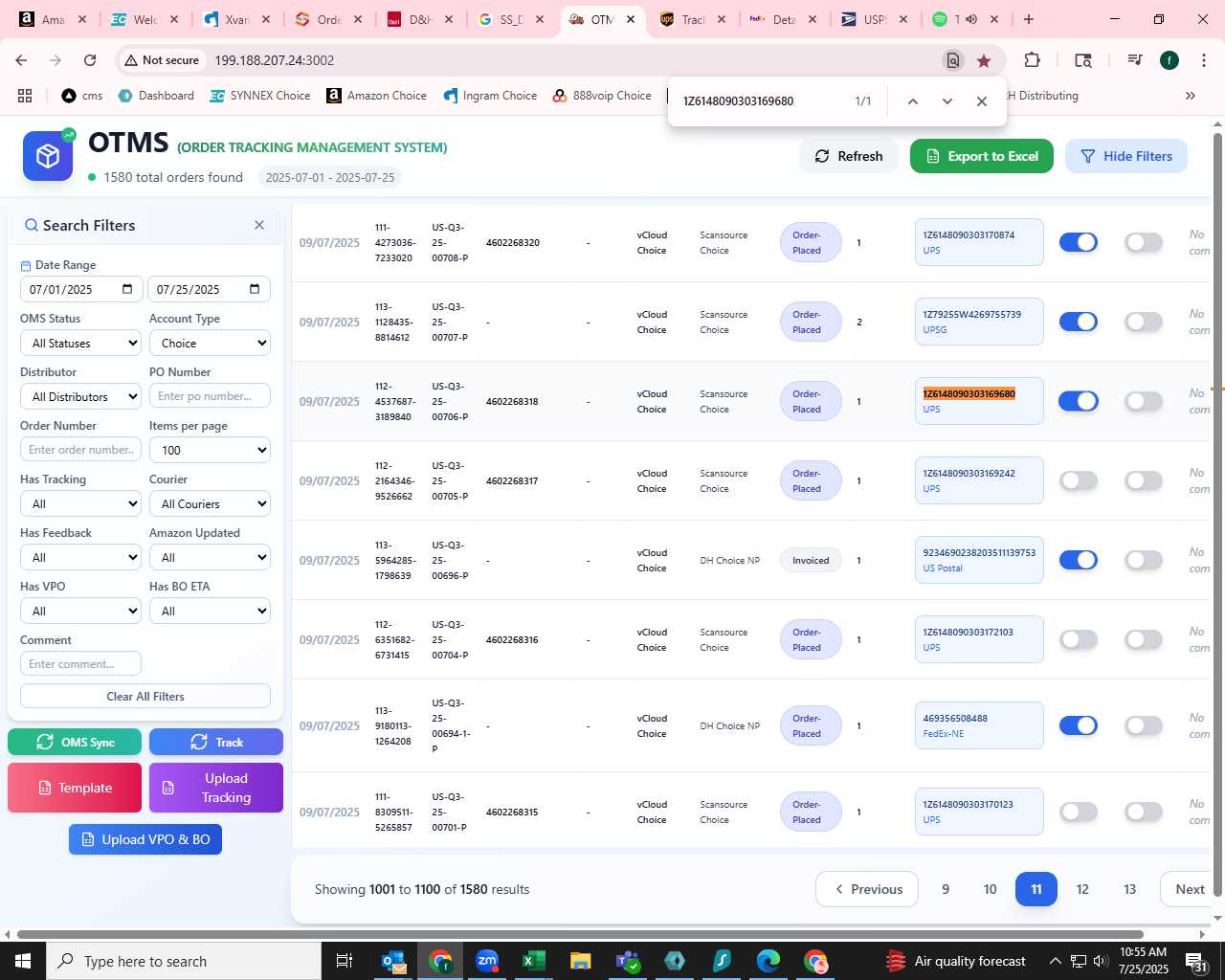Click Export to Excel button
This screenshot has width=1225, height=980.
[982, 156]
